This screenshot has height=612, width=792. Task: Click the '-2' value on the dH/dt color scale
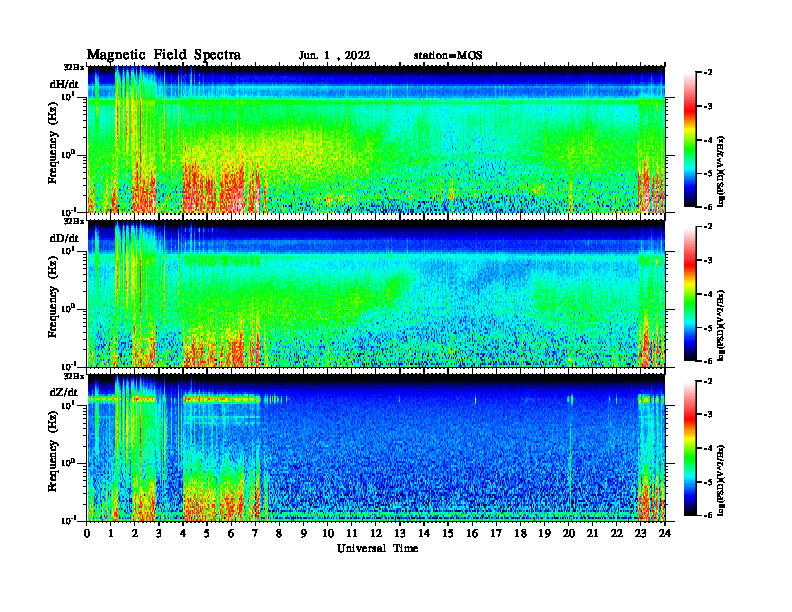point(708,73)
